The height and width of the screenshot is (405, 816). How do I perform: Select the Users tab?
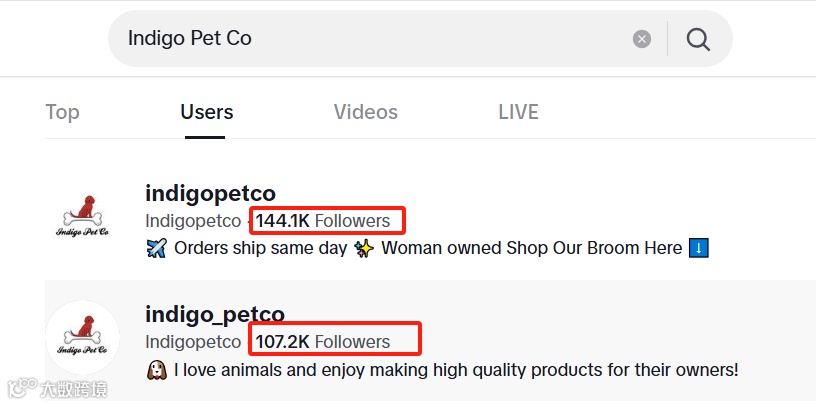point(207,112)
